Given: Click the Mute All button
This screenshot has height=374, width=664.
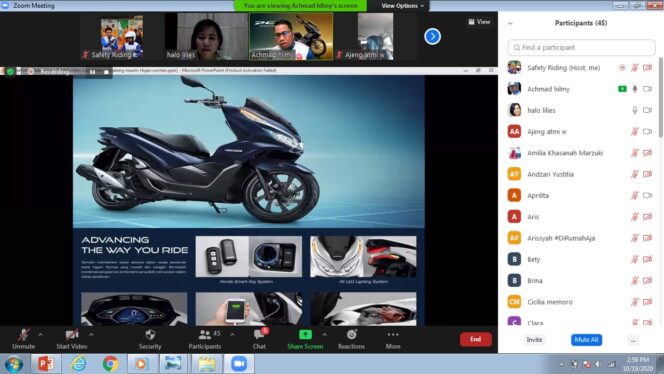Looking at the screenshot, I should (x=587, y=340).
